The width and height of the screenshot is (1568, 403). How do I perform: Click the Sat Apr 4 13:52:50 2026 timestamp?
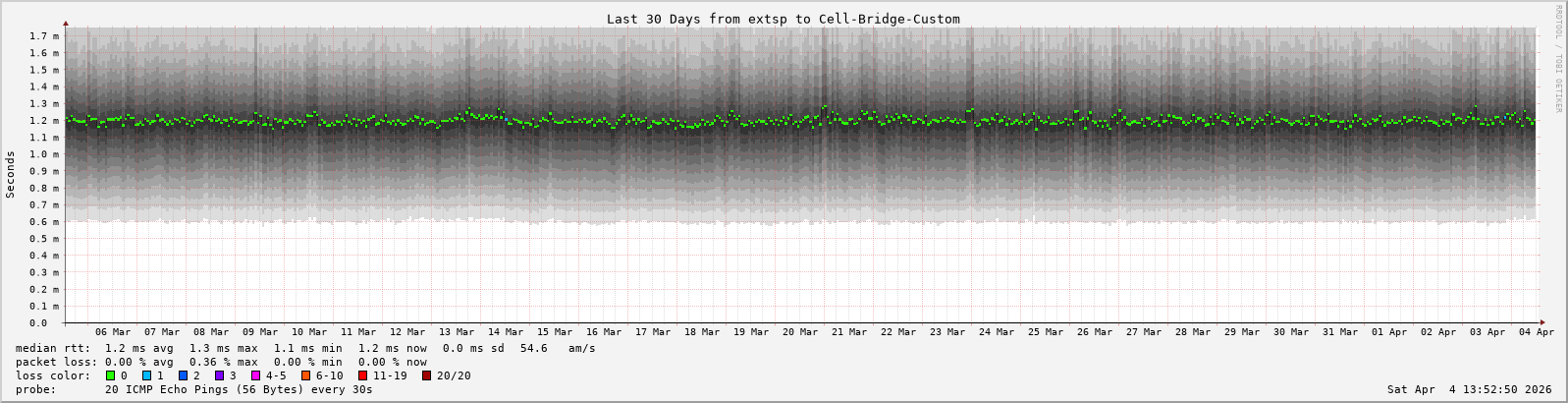tap(1469, 389)
